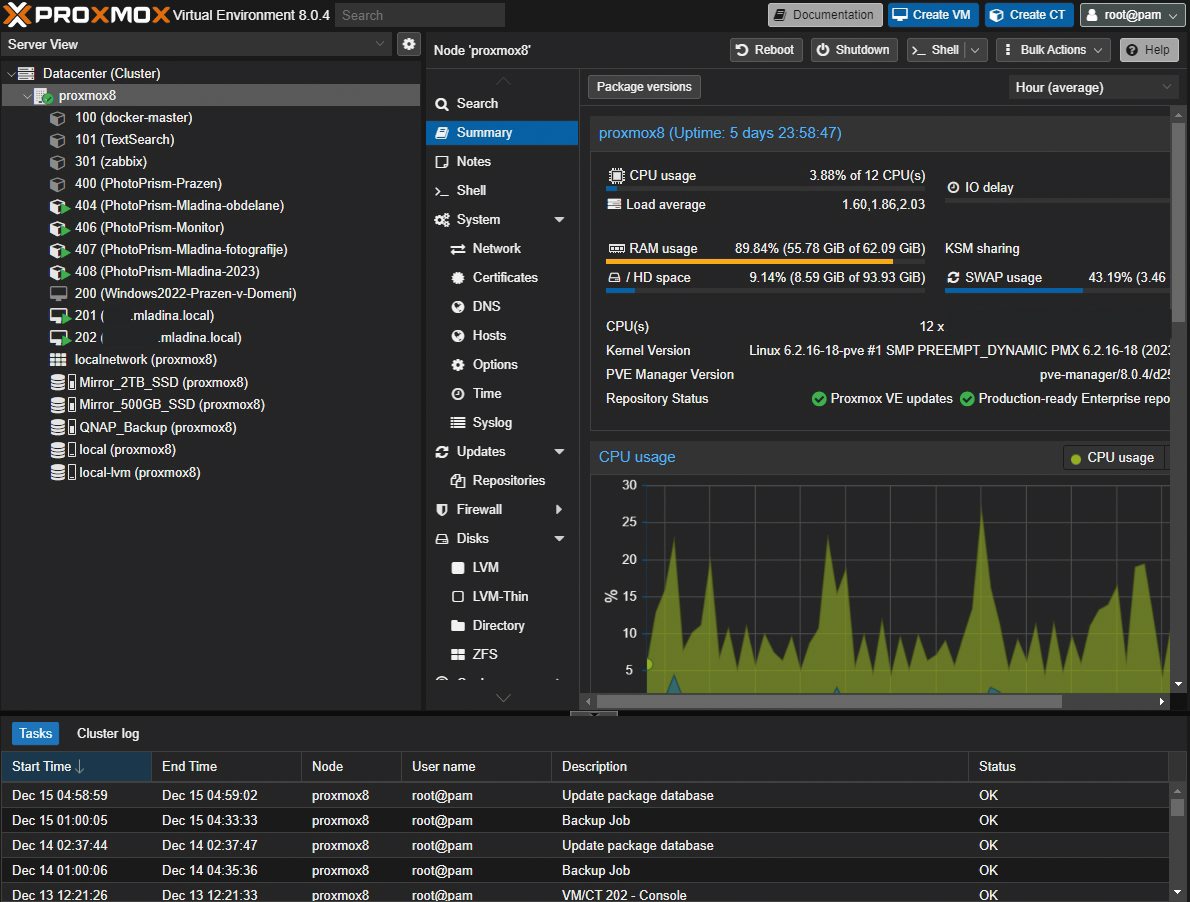Click container icon of 408 (PhotoPrism-Mladina-2023)
Viewport: 1190px width, 902px height.
pyautogui.click(x=58, y=272)
